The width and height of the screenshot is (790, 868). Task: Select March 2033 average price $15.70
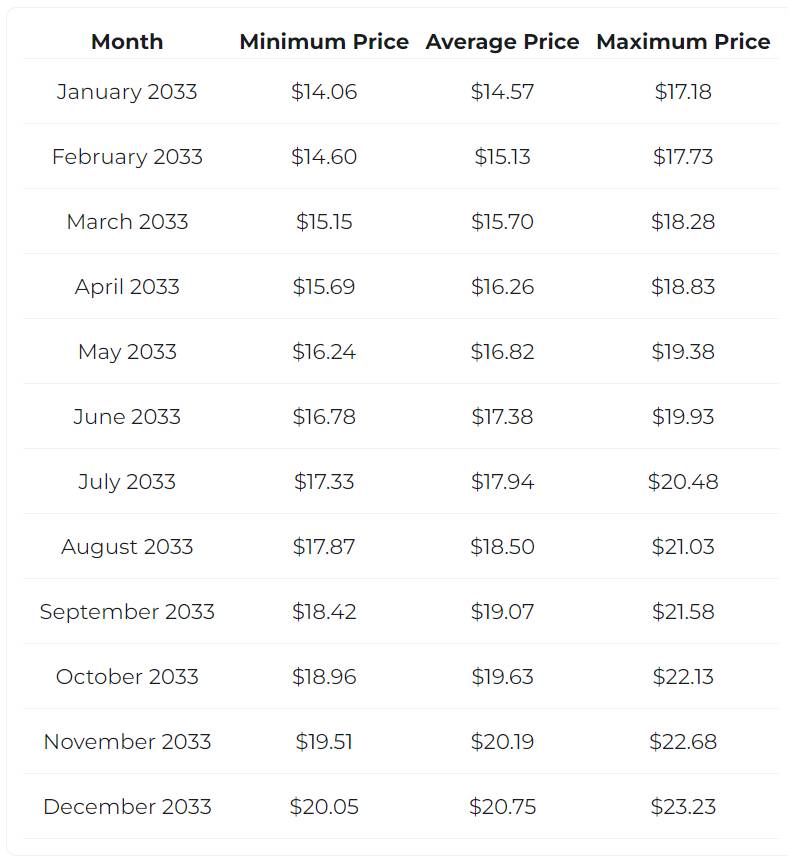[502, 222]
